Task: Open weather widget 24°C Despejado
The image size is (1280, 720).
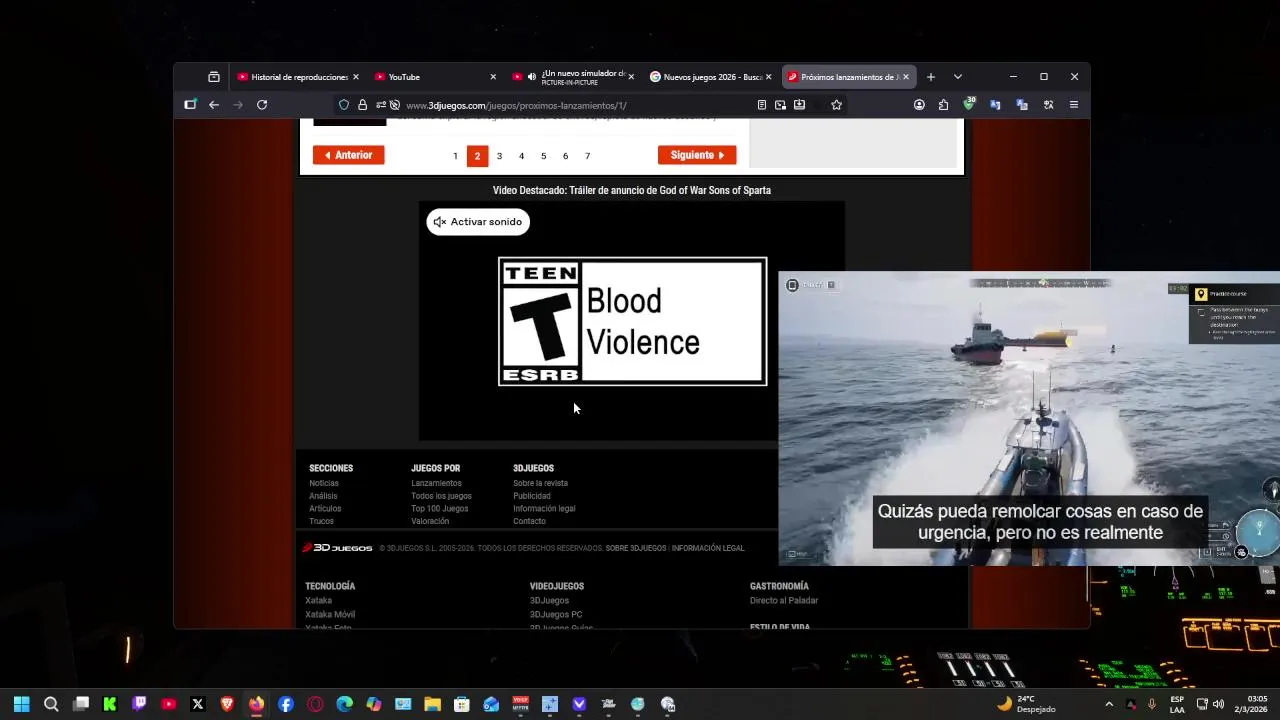Action: pyautogui.click(x=1026, y=704)
